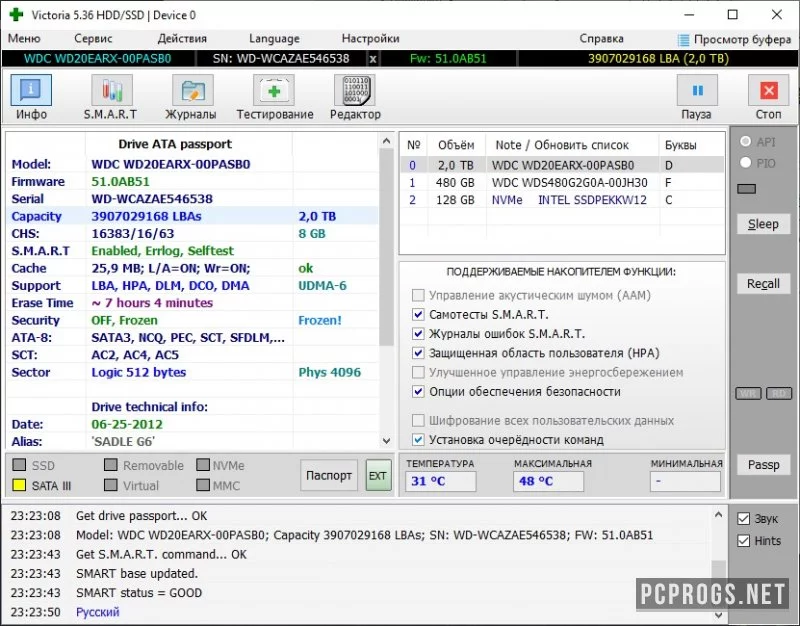Select drive 0 WDC WD20EARX-00PASB0 row

(561, 165)
